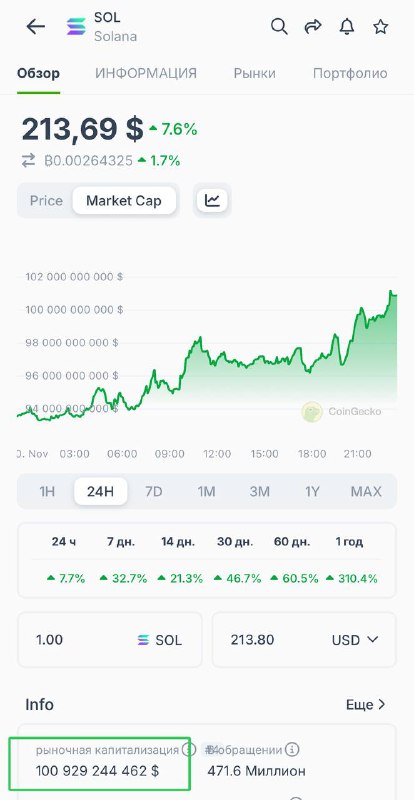Add SOL to favorites with star icon
414x800 pixels.
(x=380, y=26)
